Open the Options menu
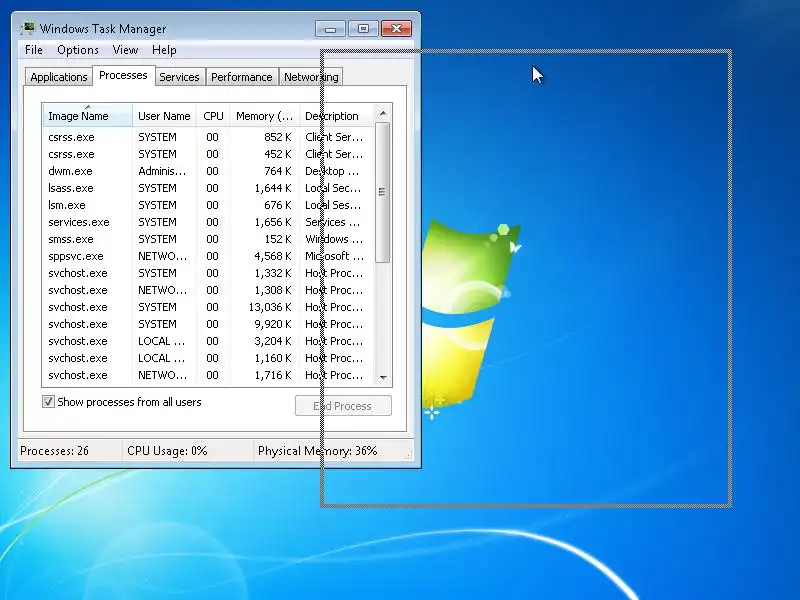Image resolution: width=800 pixels, height=600 pixels. [78, 50]
